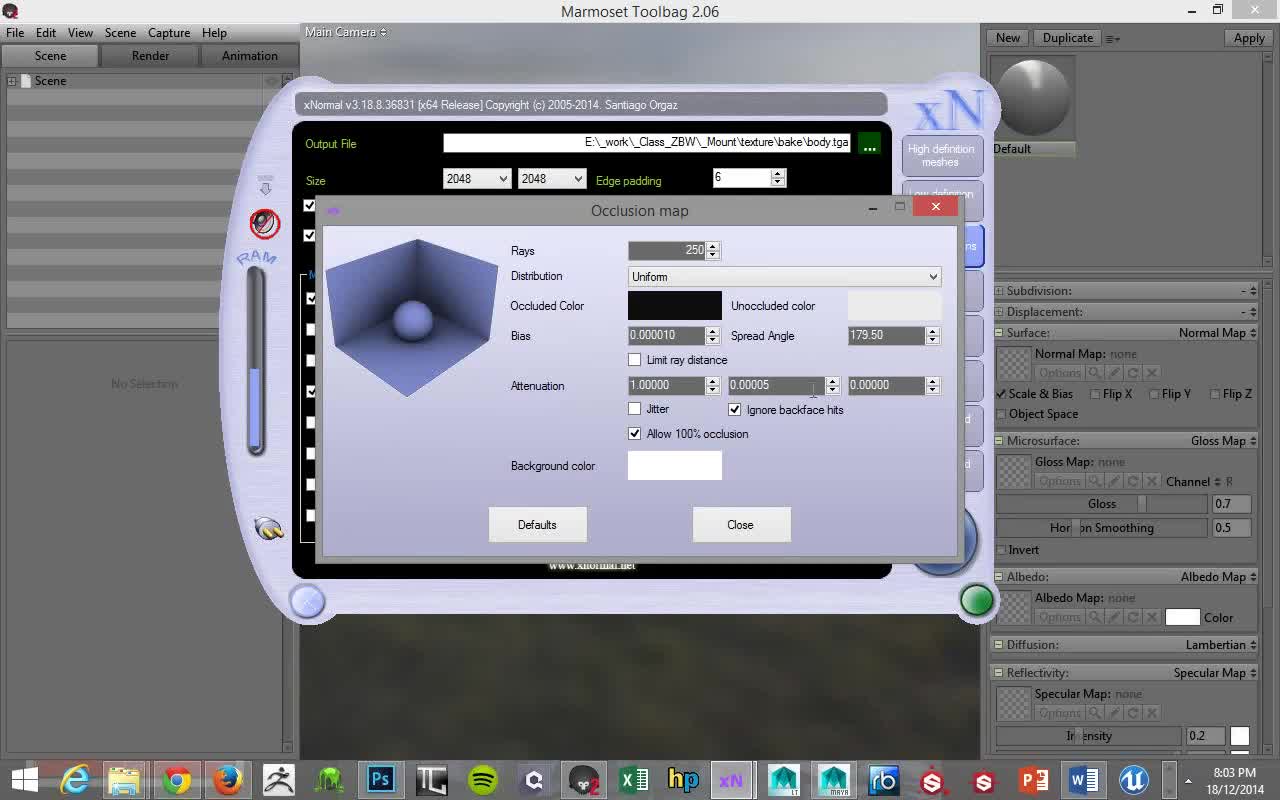The width and height of the screenshot is (1280, 800).
Task: Open Unreal Engine taskbar icon
Action: point(1133,779)
